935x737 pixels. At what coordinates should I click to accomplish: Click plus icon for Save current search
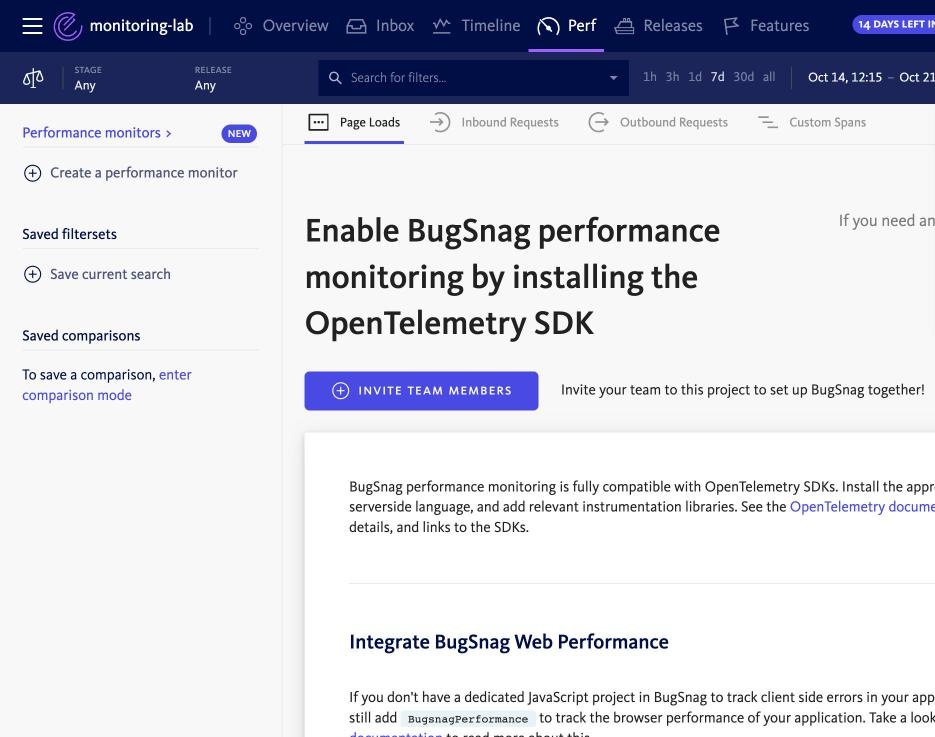(x=32, y=274)
